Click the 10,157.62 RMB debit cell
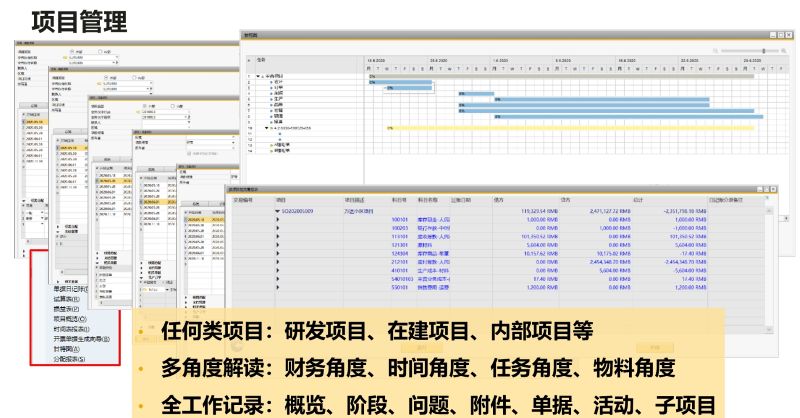The width and height of the screenshot is (800, 418). click(542, 254)
